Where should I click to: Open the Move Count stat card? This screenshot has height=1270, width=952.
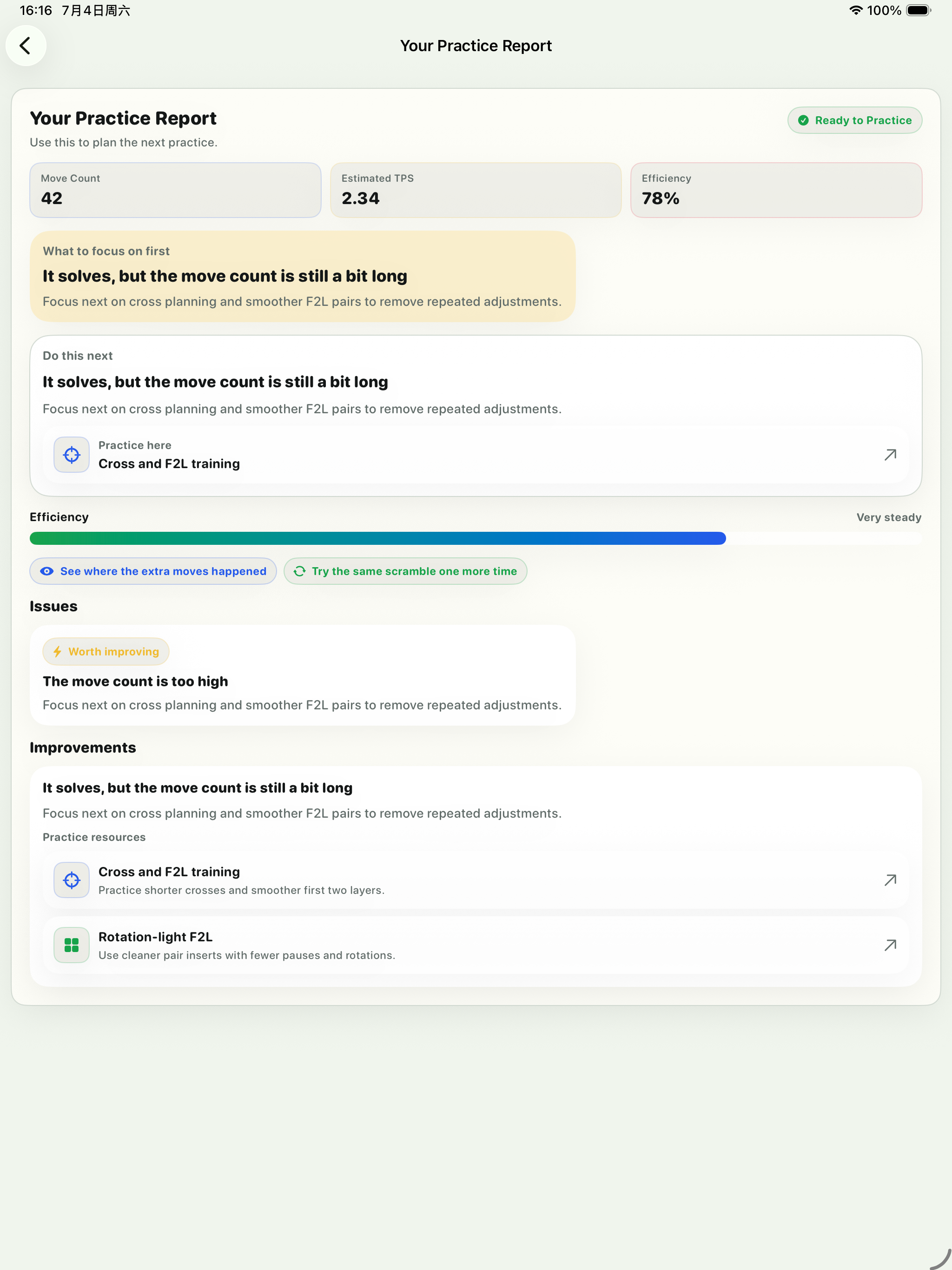tap(175, 190)
